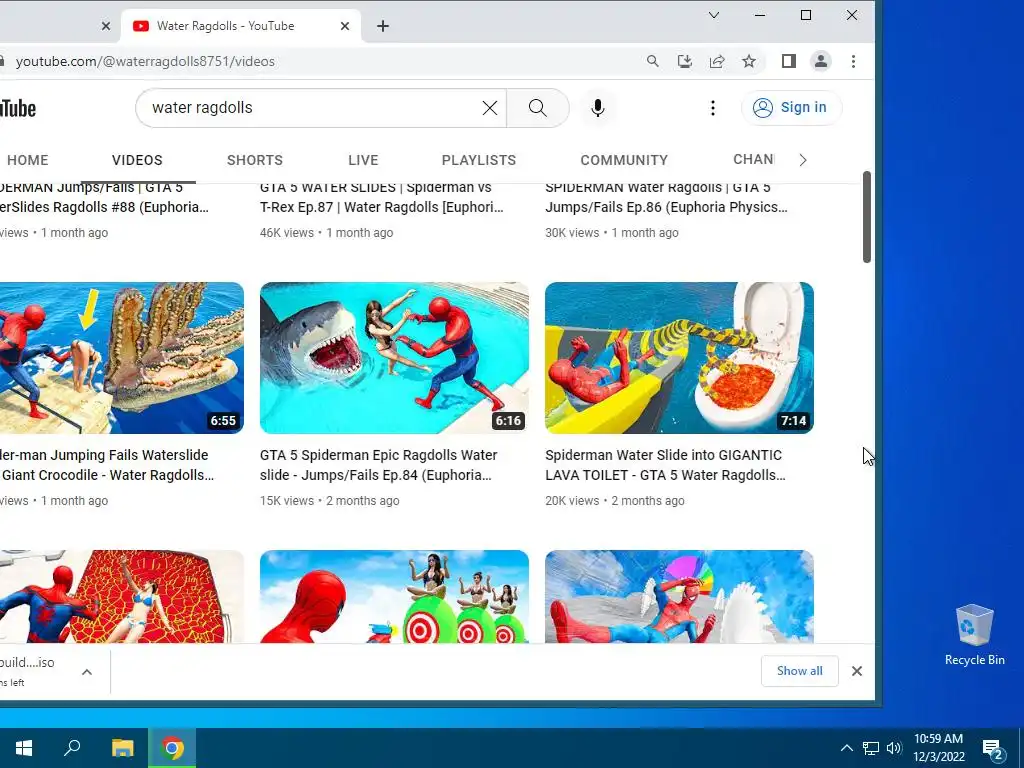Click the text 20K views 2 months ago
The height and width of the screenshot is (768, 1024).
pos(615,501)
